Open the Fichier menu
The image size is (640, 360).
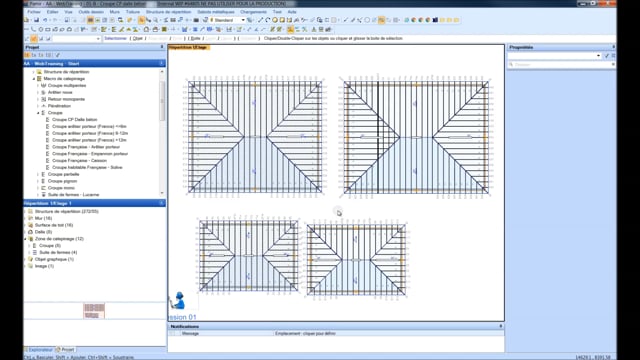click(34, 12)
